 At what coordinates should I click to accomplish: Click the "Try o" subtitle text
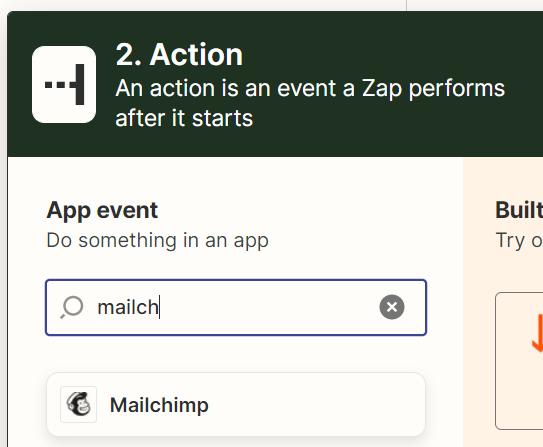(519, 240)
